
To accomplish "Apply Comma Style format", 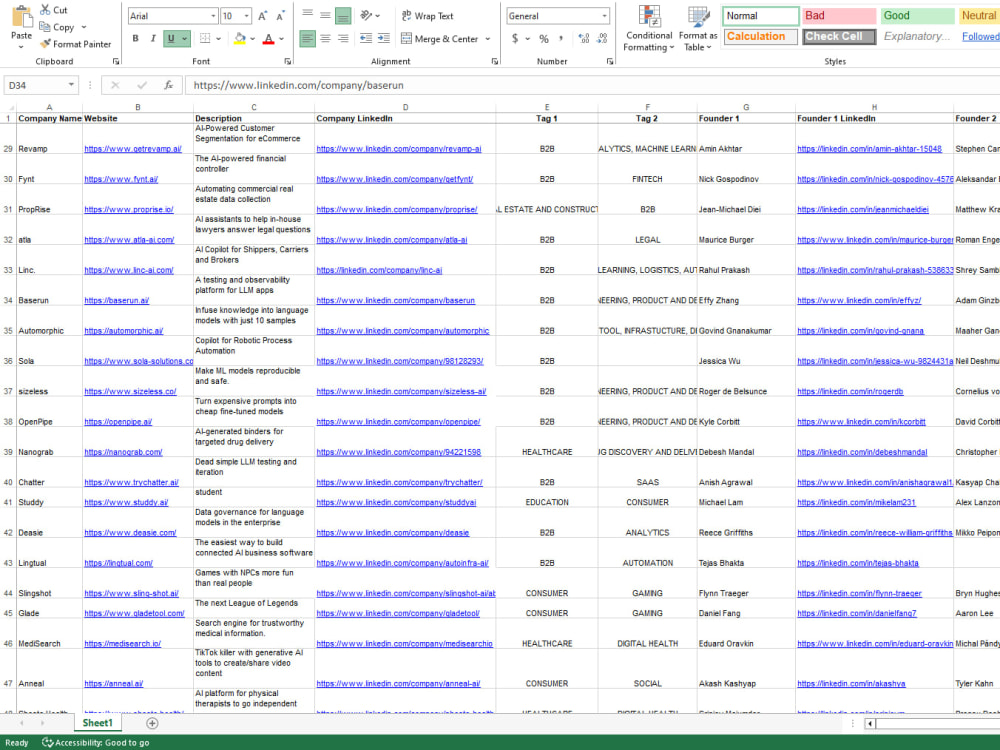I will 561,39.
